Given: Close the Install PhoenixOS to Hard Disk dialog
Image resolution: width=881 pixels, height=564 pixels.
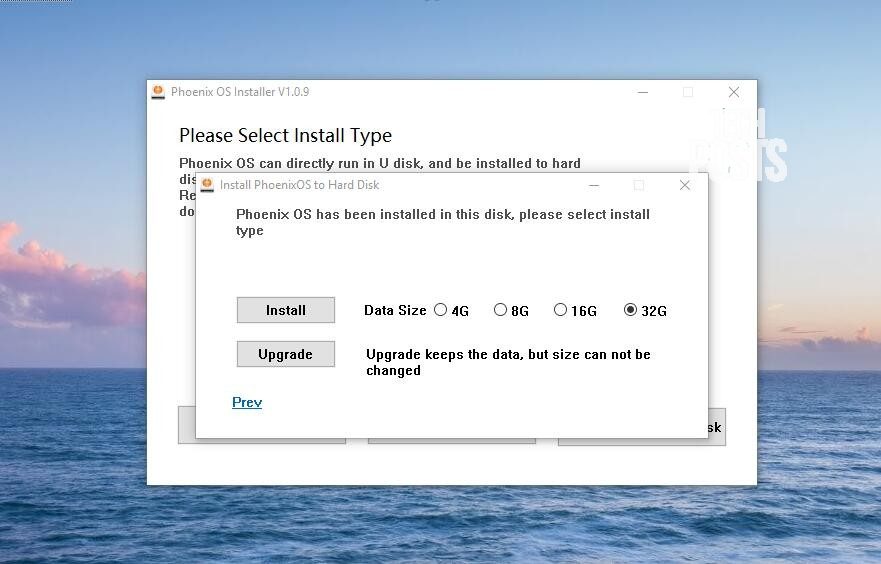Looking at the screenshot, I should click(x=684, y=185).
